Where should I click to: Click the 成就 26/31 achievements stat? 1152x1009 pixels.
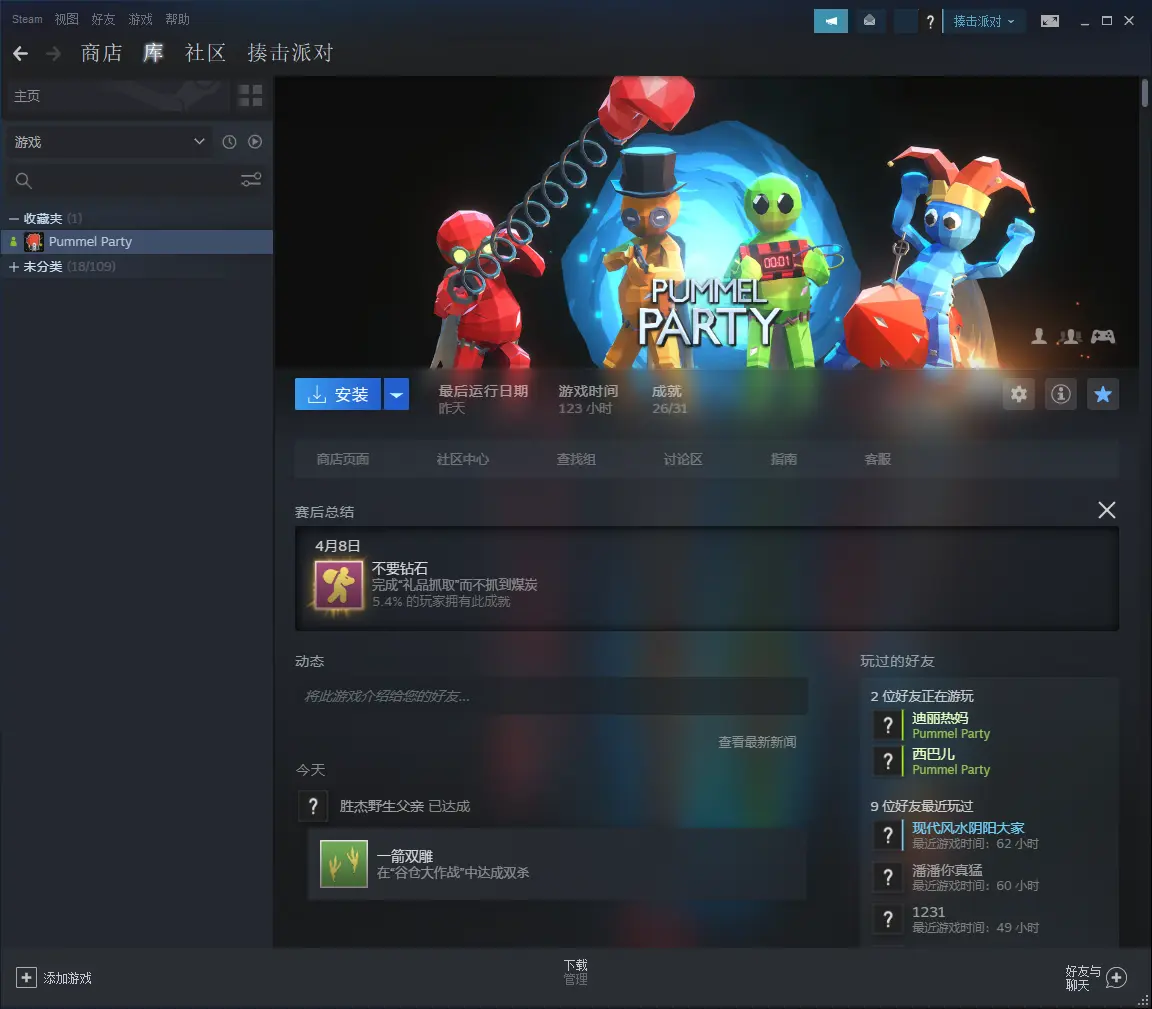tap(669, 399)
